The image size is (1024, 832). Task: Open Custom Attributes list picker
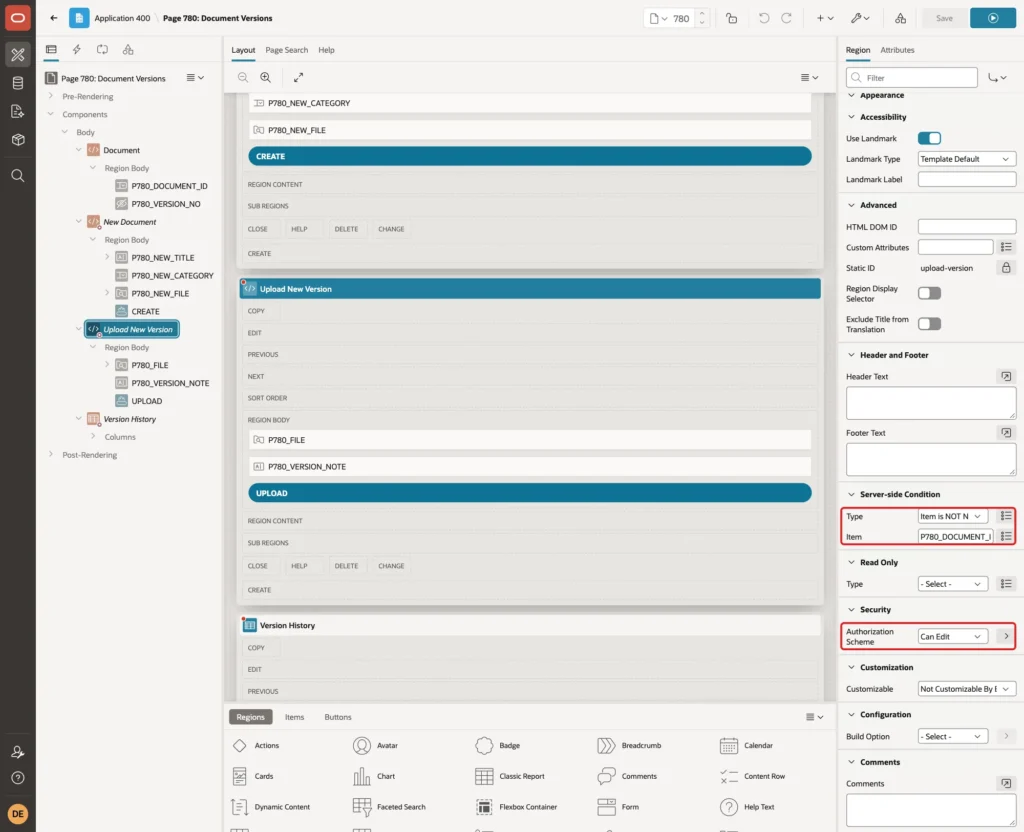coord(1006,247)
